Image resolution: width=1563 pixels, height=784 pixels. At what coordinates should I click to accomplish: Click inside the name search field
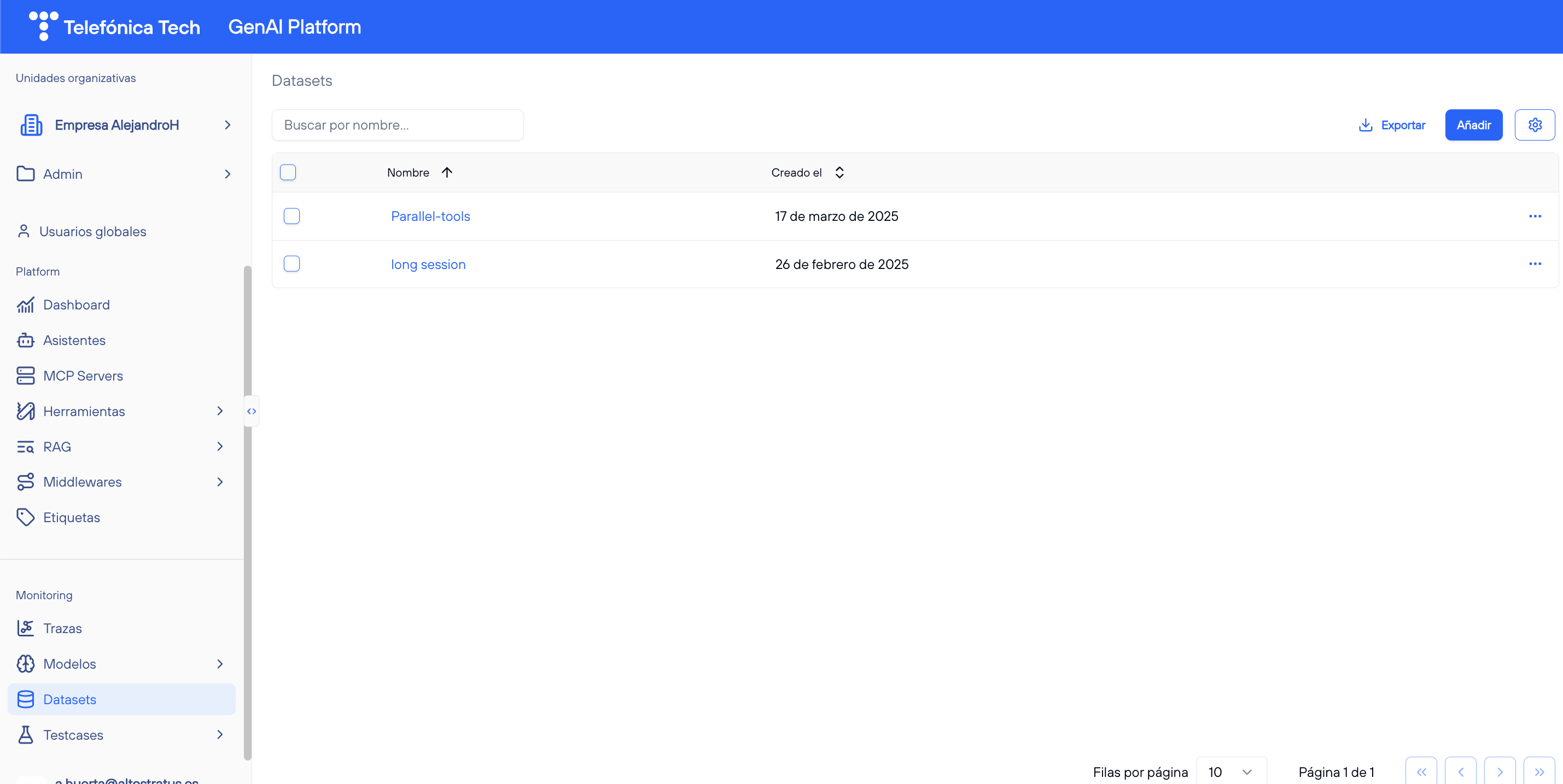point(398,125)
